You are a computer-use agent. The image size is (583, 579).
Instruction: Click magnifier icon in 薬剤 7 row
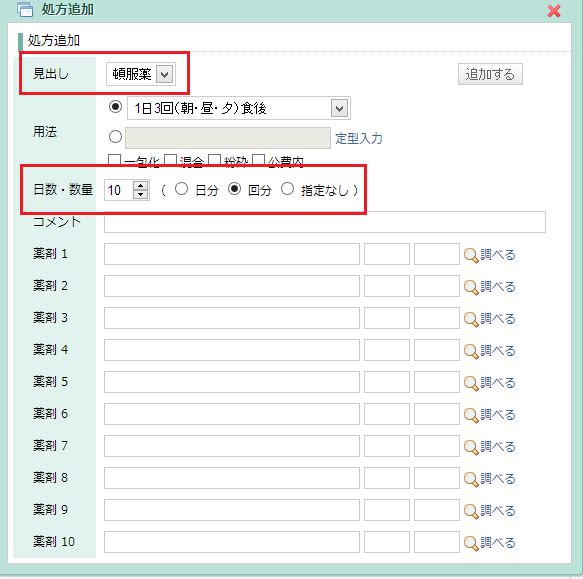(x=471, y=447)
